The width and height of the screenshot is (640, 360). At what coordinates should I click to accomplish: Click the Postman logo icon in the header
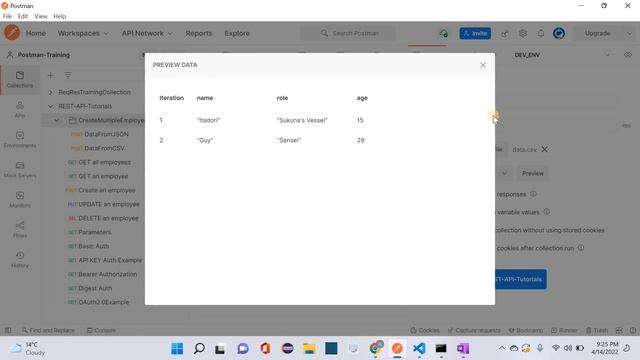(x=12, y=33)
